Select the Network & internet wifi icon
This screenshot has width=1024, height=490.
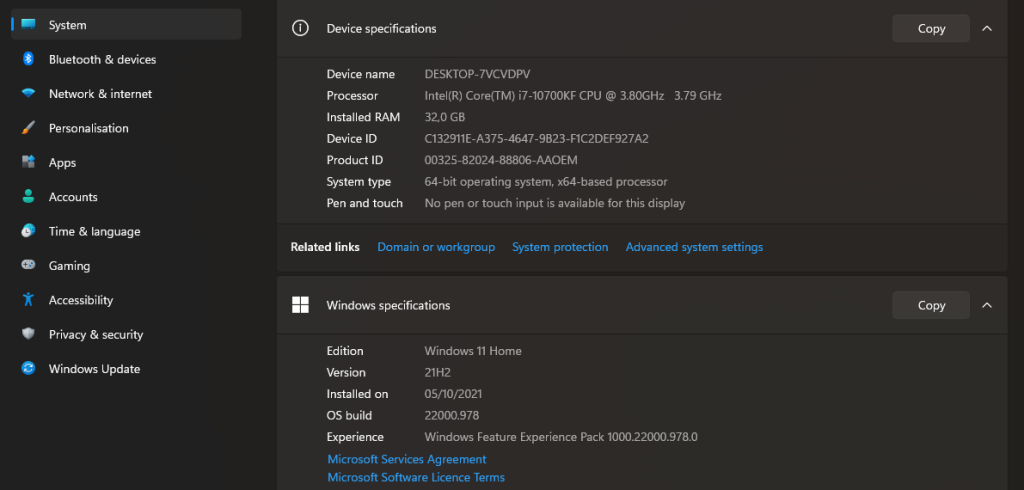(29, 94)
